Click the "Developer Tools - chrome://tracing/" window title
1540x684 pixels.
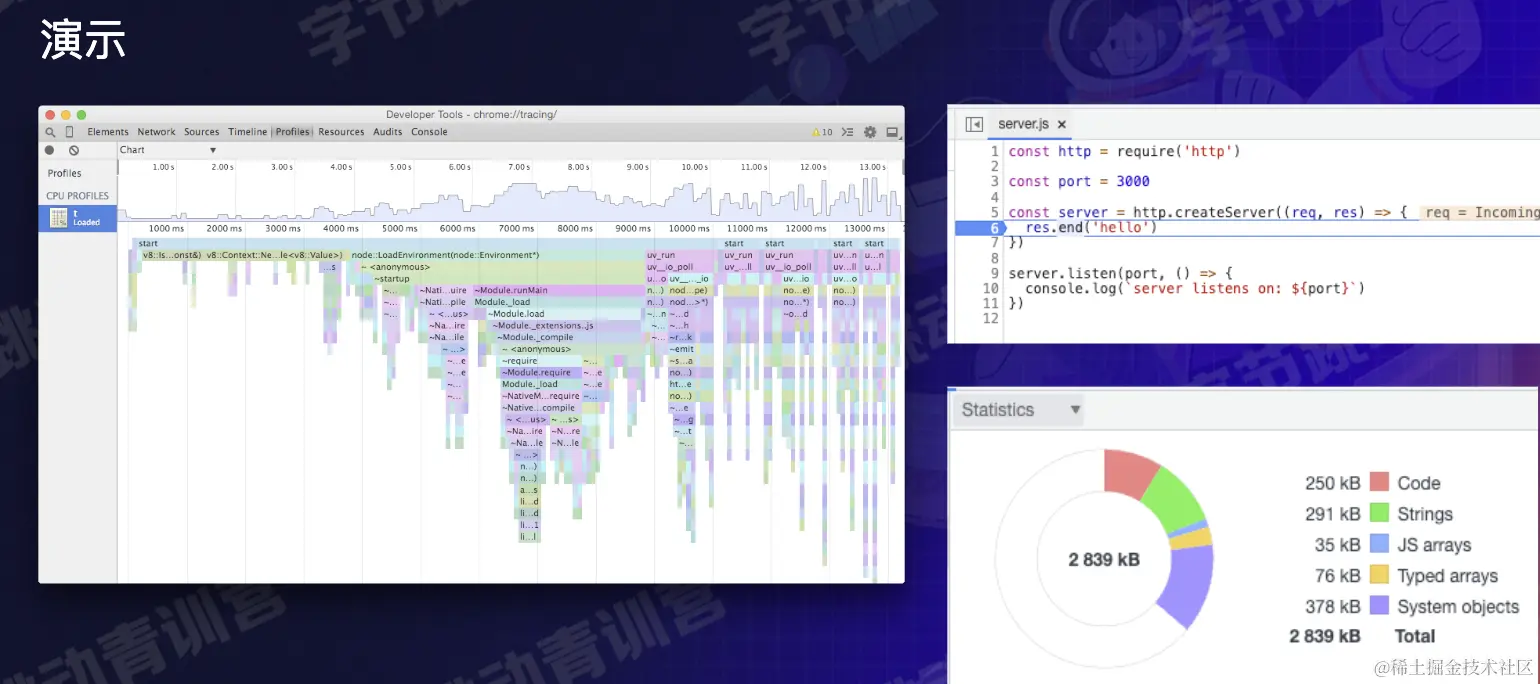click(x=471, y=114)
